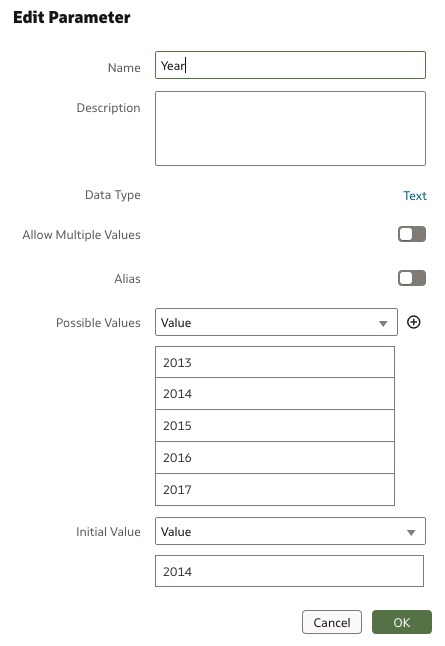This screenshot has height=646, width=445.
Task: Select the 2014 possible value row
Action: click(275, 394)
